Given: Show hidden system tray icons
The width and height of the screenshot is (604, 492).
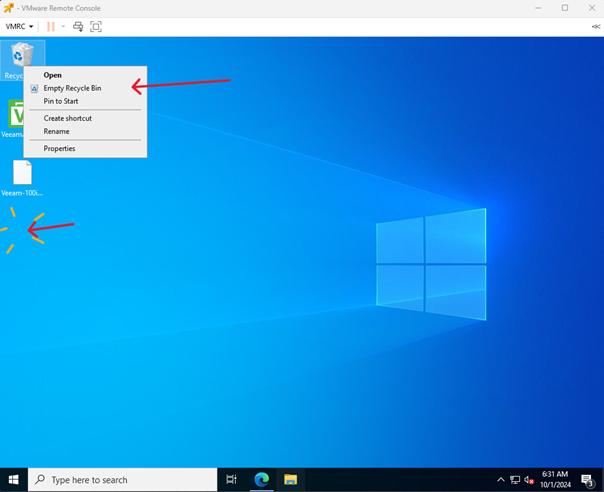Looking at the screenshot, I should point(501,480).
